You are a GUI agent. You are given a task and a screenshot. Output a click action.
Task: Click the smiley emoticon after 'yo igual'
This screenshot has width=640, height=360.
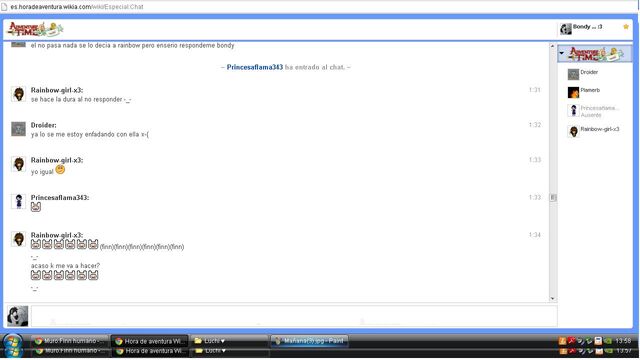pyautogui.click(x=60, y=169)
